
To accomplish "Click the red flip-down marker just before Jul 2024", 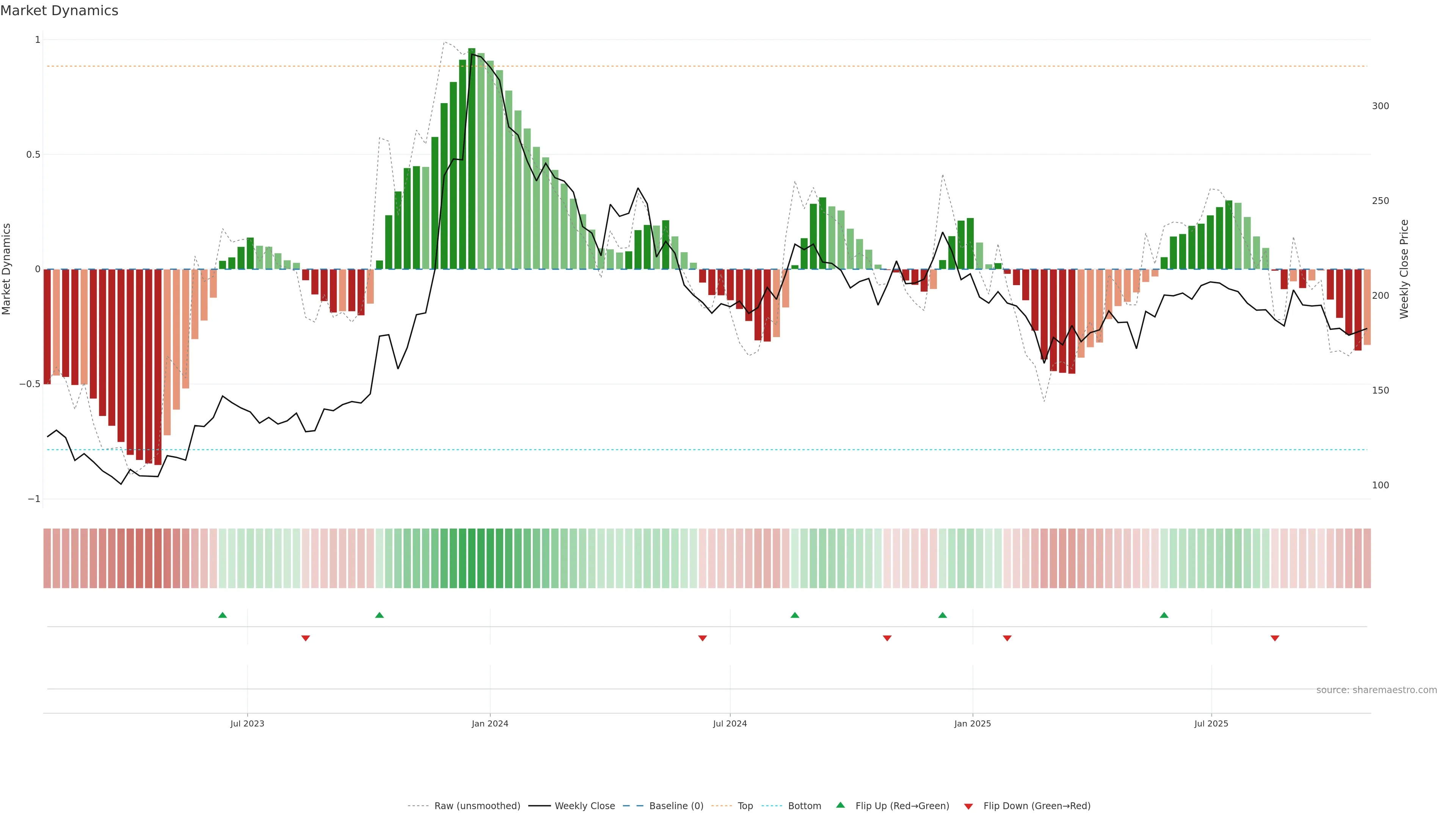I will (703, 638).
